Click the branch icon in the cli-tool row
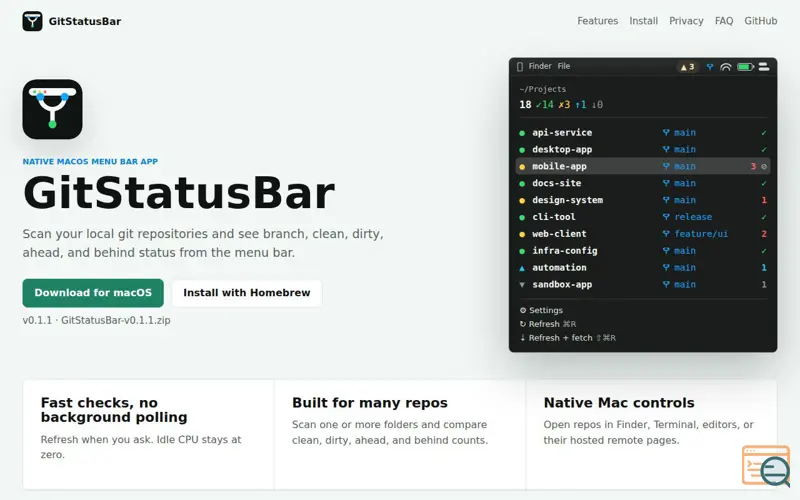This screenshot has height=500, width=800. pyautogui.click(x=666, y=217)
